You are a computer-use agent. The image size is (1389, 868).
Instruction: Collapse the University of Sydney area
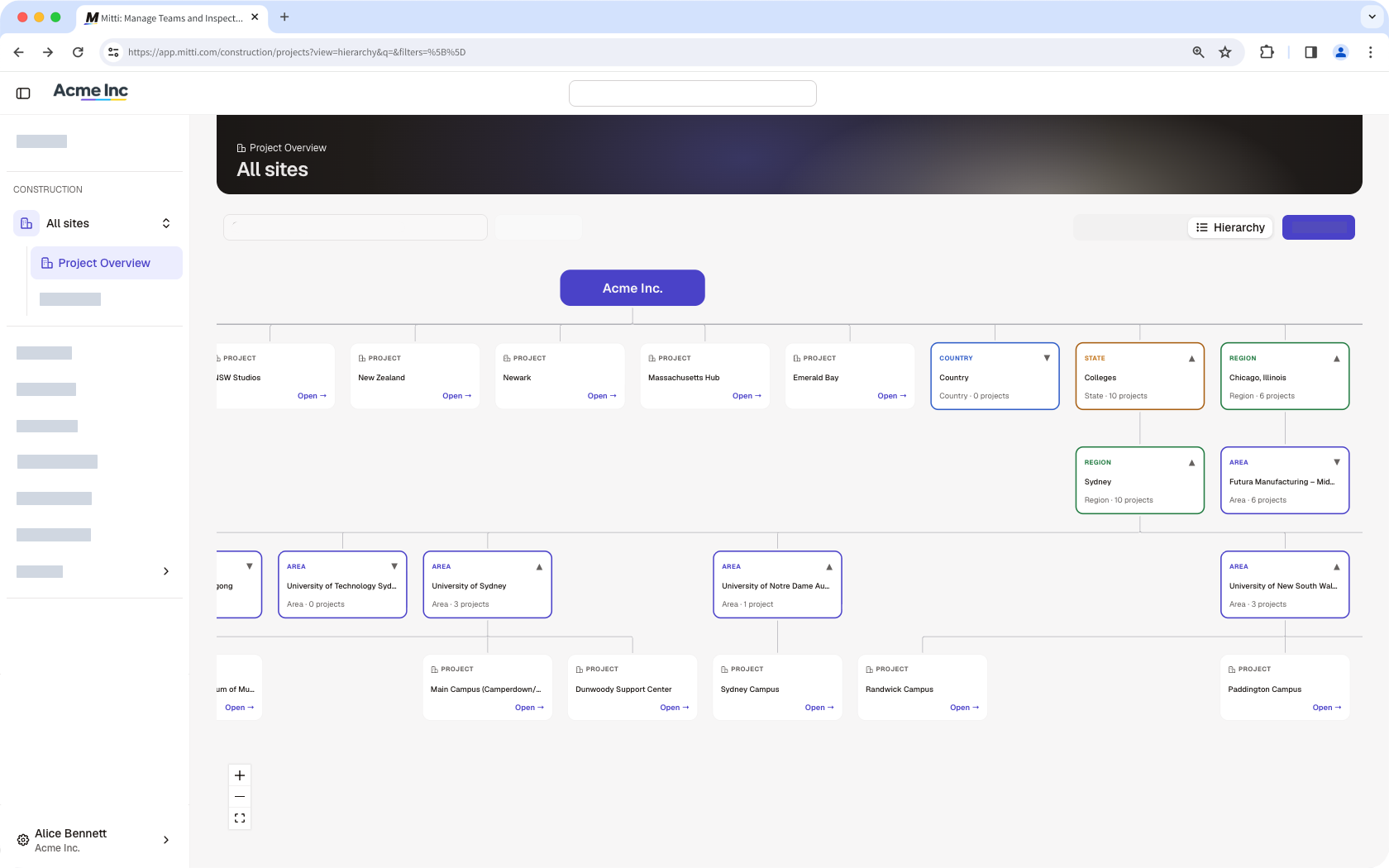pos(539,567)
